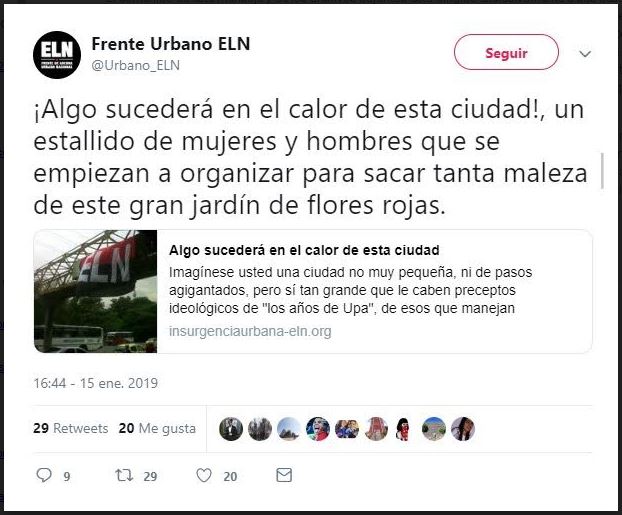
Task: Click the scrollbar handle on right edge
Action: tap(602, 171)
